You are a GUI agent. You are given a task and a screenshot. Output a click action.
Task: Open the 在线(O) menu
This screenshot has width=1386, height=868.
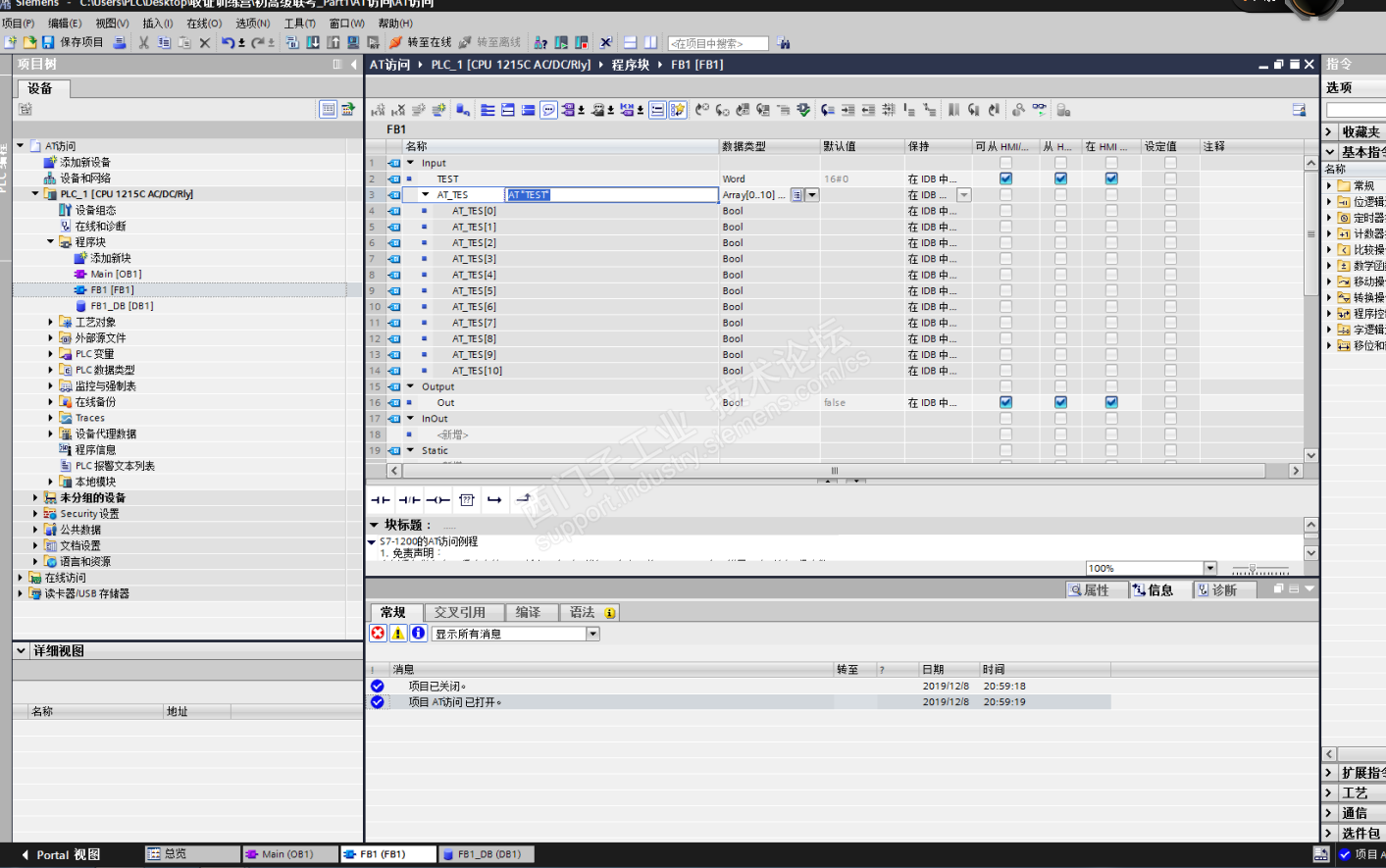click(x=204, y=23)
